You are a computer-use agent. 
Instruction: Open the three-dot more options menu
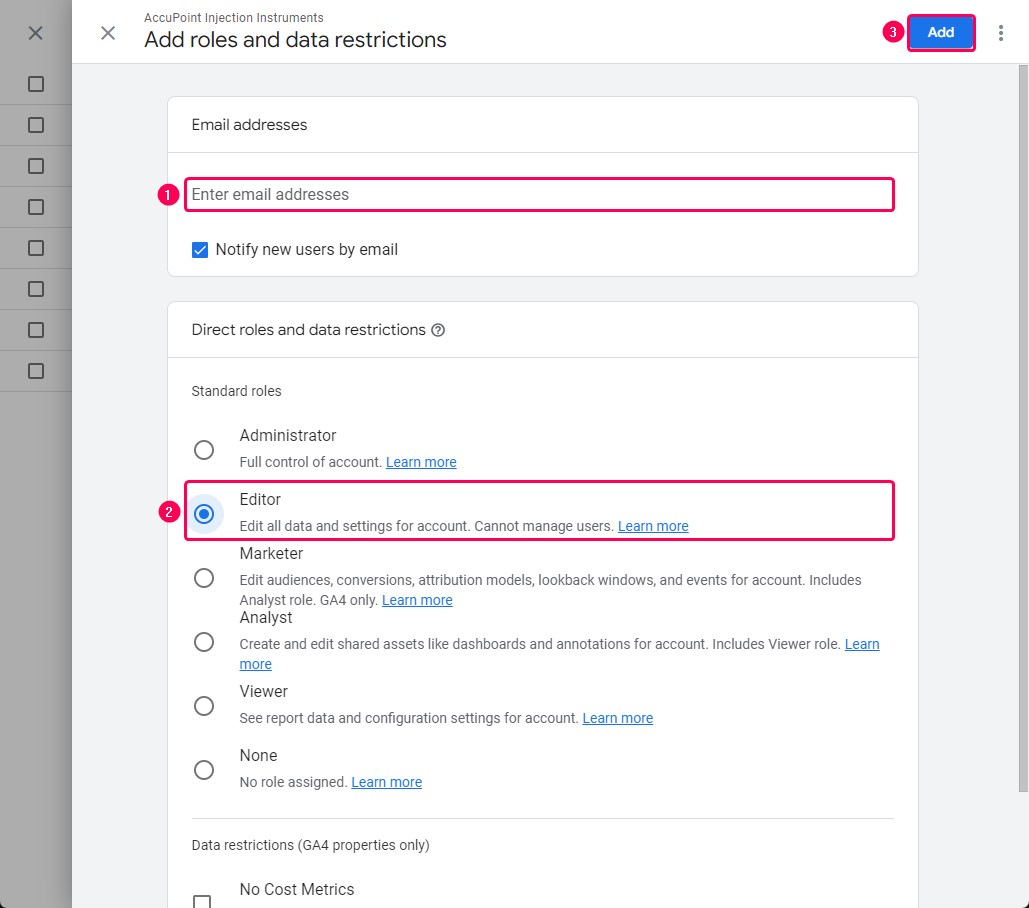point(1000,33)
